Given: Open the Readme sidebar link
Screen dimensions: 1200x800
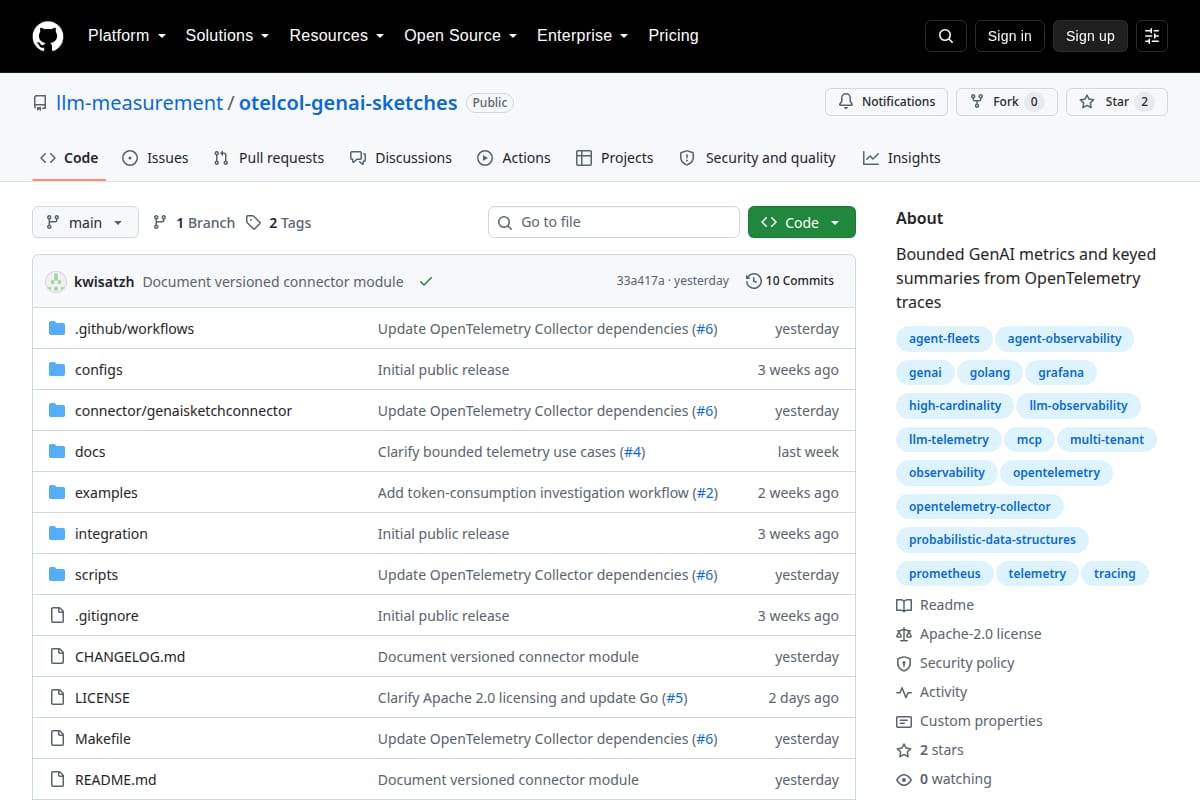Looking at the screenshot, I should [935, 605].
